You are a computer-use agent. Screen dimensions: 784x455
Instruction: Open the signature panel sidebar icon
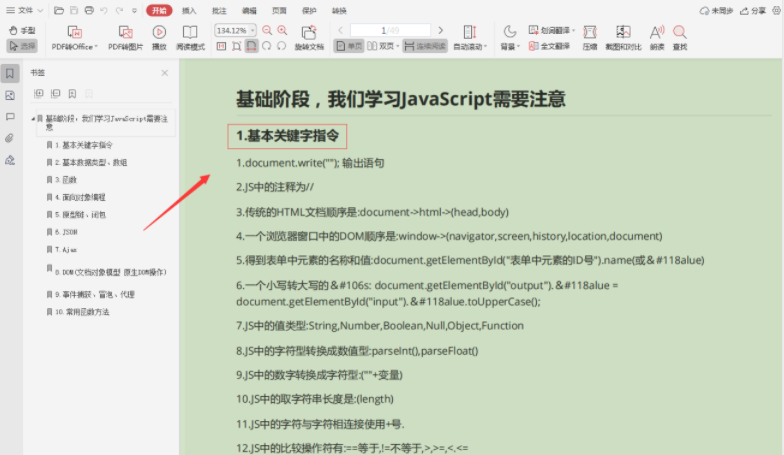tap(10, 160)
